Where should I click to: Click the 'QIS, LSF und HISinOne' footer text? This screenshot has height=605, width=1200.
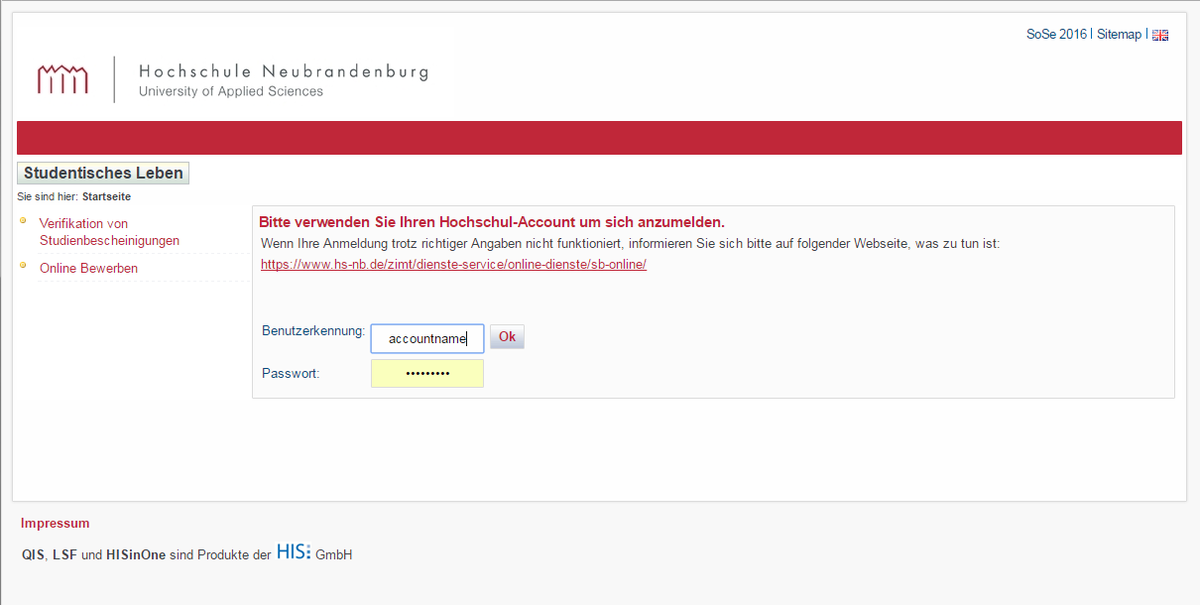pyautogui.click(x=94, y=555)
